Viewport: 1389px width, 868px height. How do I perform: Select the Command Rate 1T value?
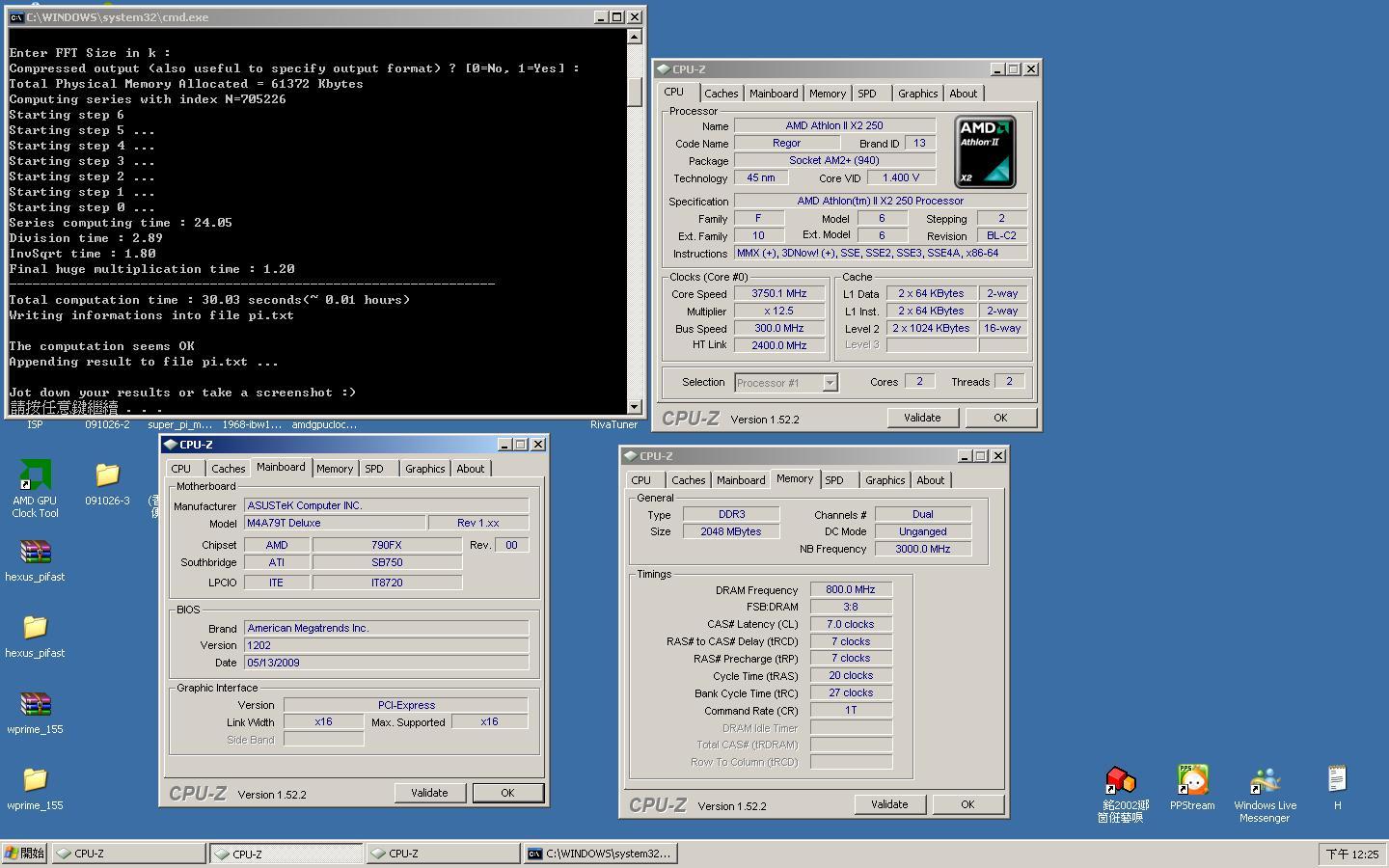click(x=851, y=710)
